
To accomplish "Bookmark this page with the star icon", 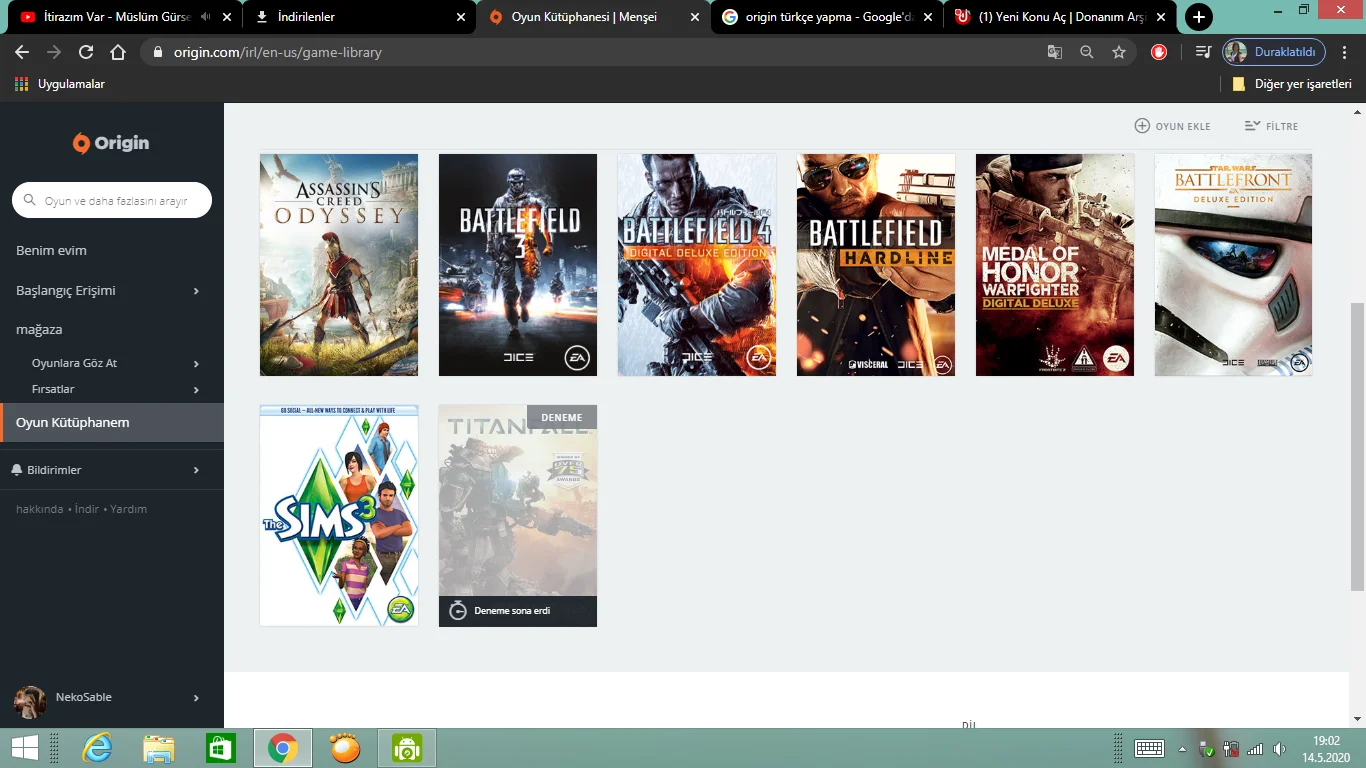I will pyautogui.click(x=1119, y=52).
